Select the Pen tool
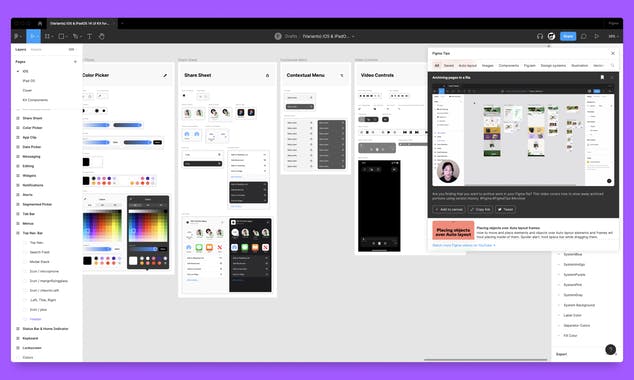This screenshot has width=634, height=380. coord(75,36)
